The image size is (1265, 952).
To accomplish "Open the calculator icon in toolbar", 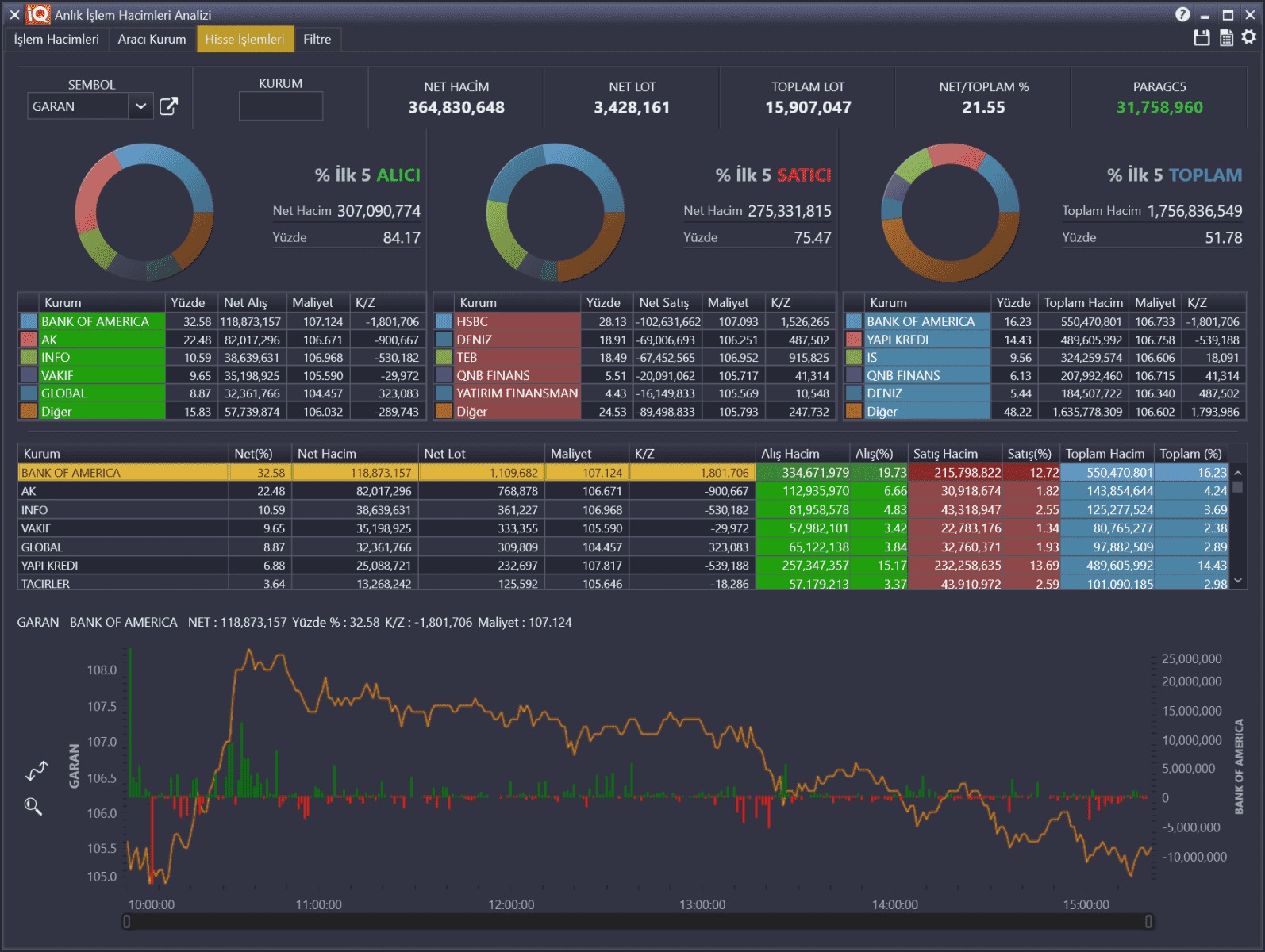I will click(1226, 37).
